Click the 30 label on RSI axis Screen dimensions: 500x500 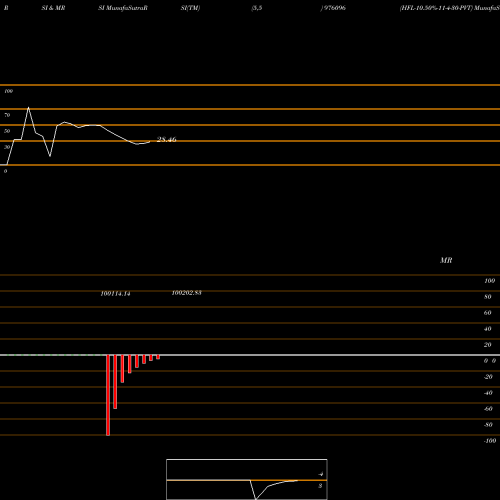click(x=7, y=147)
